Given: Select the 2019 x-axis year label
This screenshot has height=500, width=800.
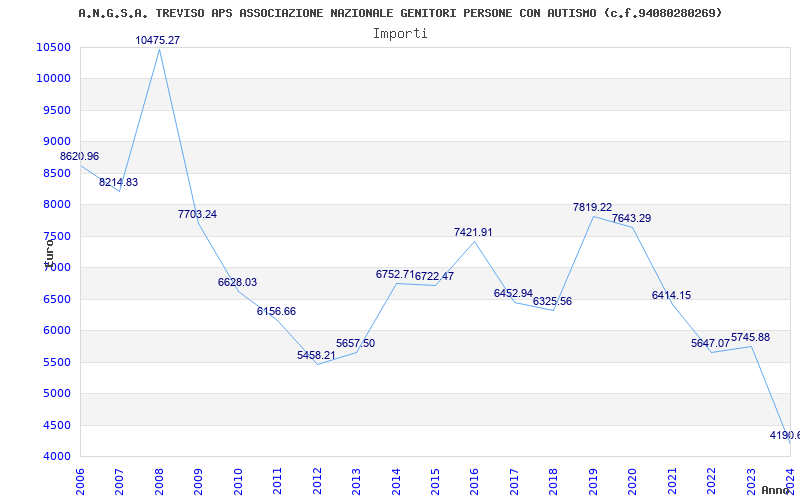Looking at the screenshot, I should point(593,482).
